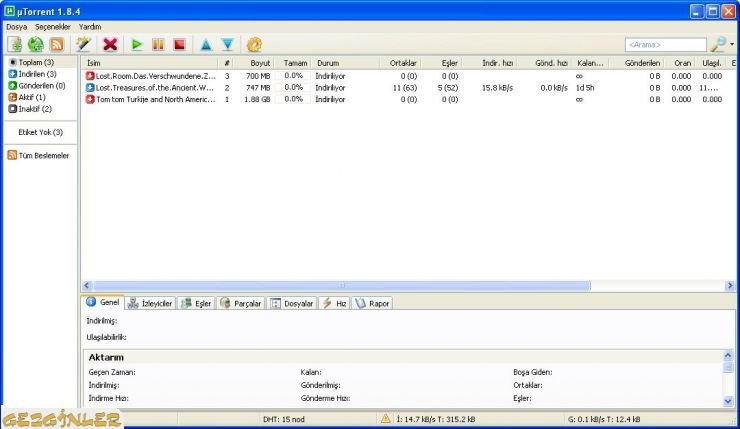Open the Dosya menu
This screenshot has height=429, width=740.
[x=17, y=27]
